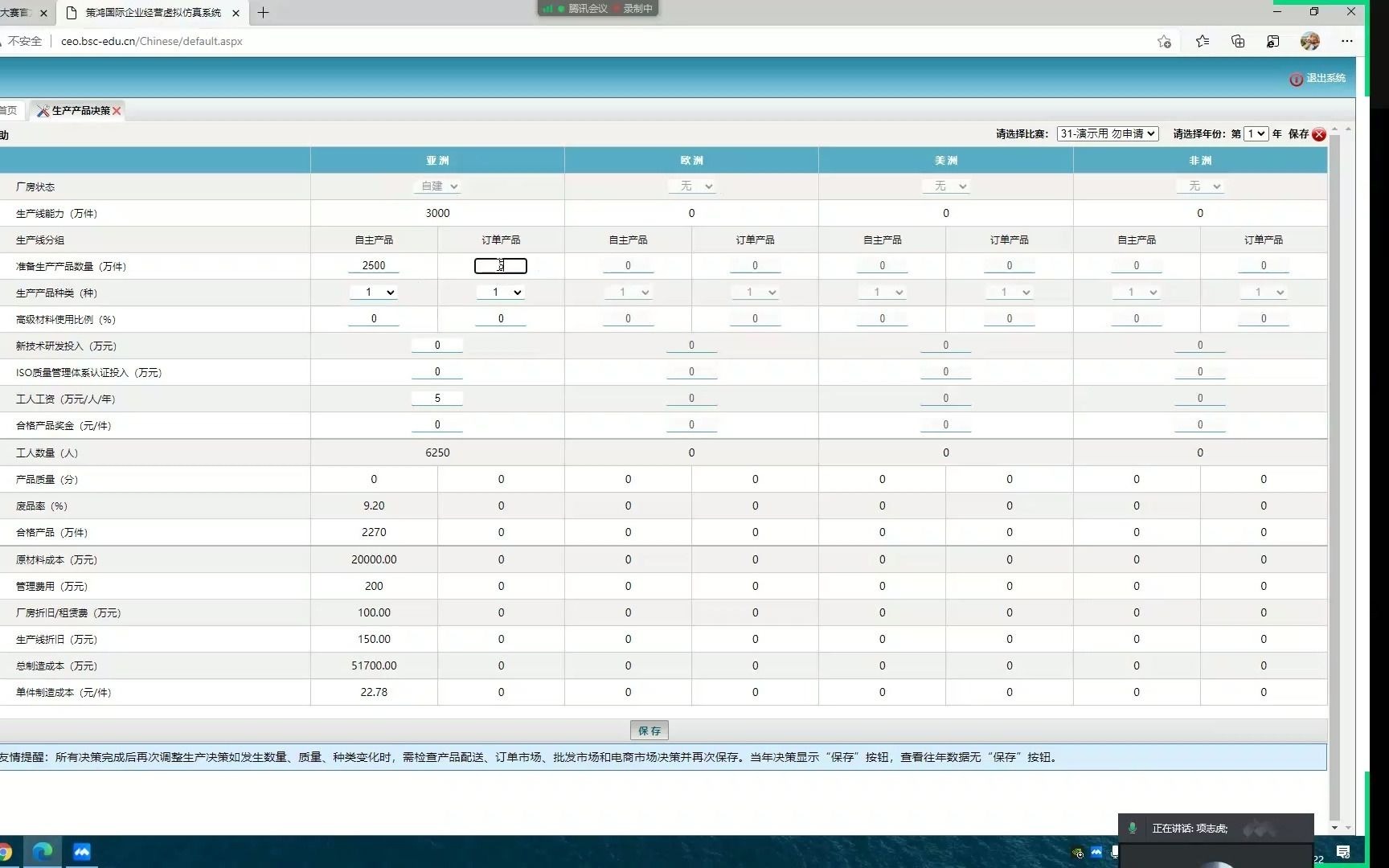This screenshot has width=1389, height=868.
Task: Click 亚洲 原材料成本 value 20000.00
Action: tap(374, 560)
